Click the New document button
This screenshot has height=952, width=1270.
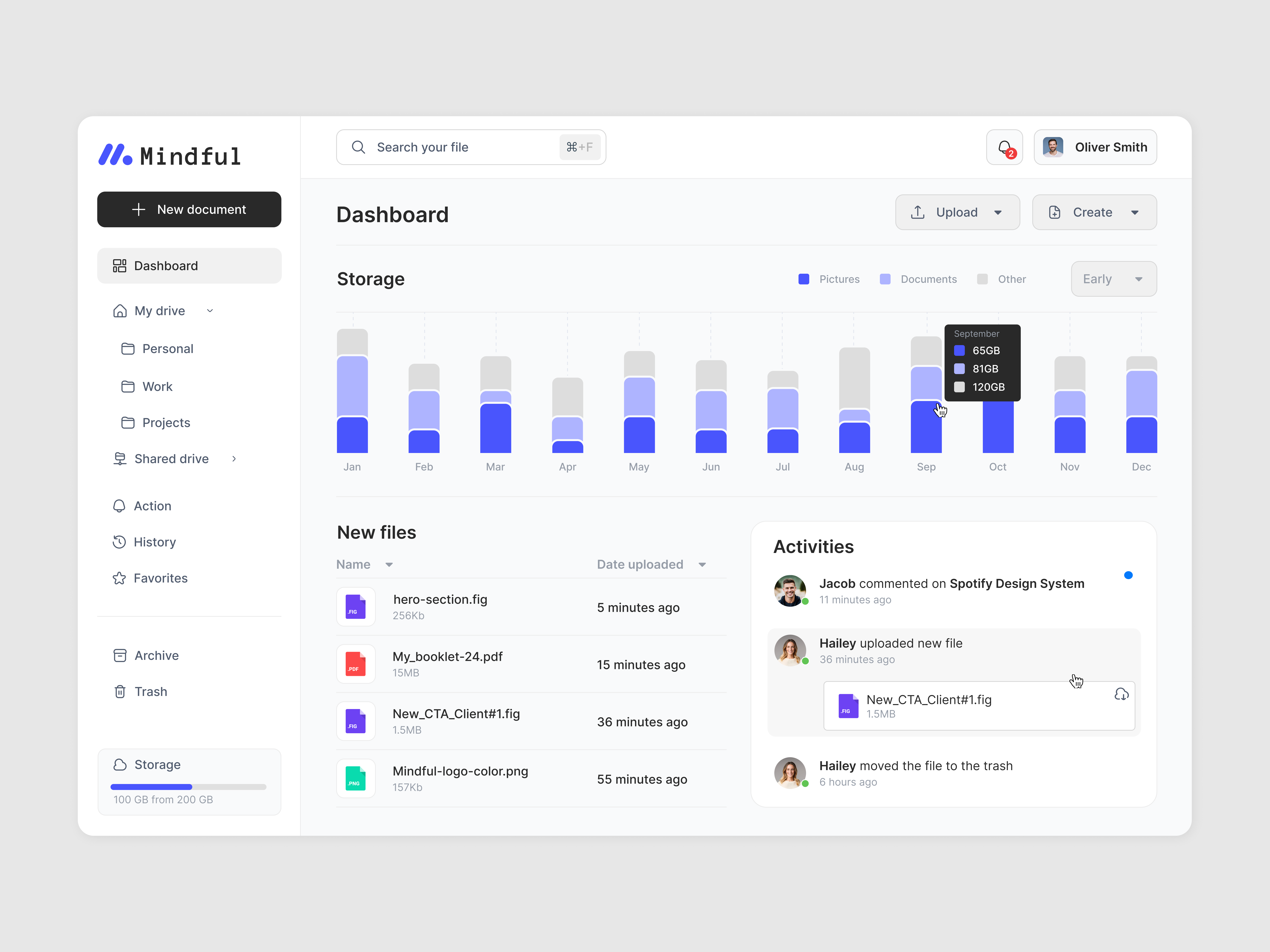click(x=190, y=209)
